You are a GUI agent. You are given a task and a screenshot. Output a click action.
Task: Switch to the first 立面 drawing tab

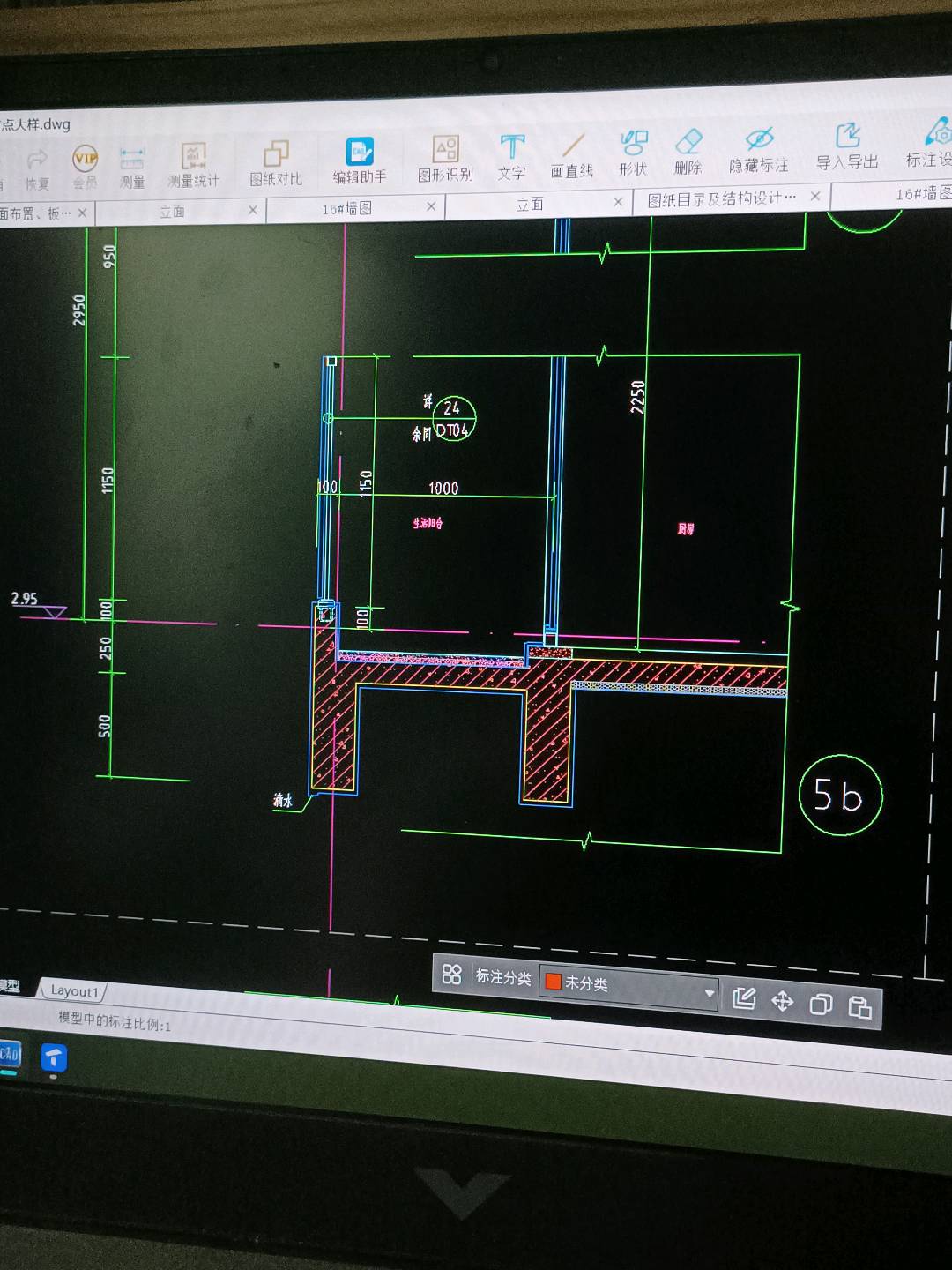coord(172,212)
